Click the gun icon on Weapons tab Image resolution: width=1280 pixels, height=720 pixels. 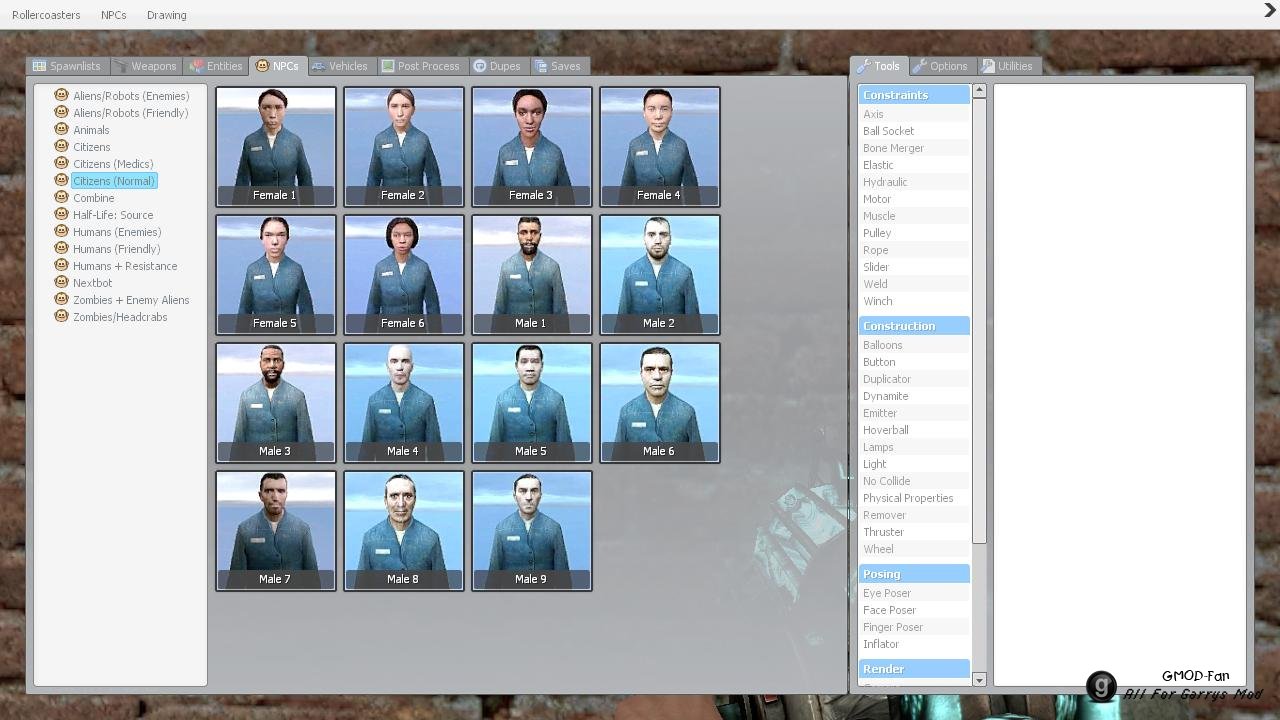point(120,66)
